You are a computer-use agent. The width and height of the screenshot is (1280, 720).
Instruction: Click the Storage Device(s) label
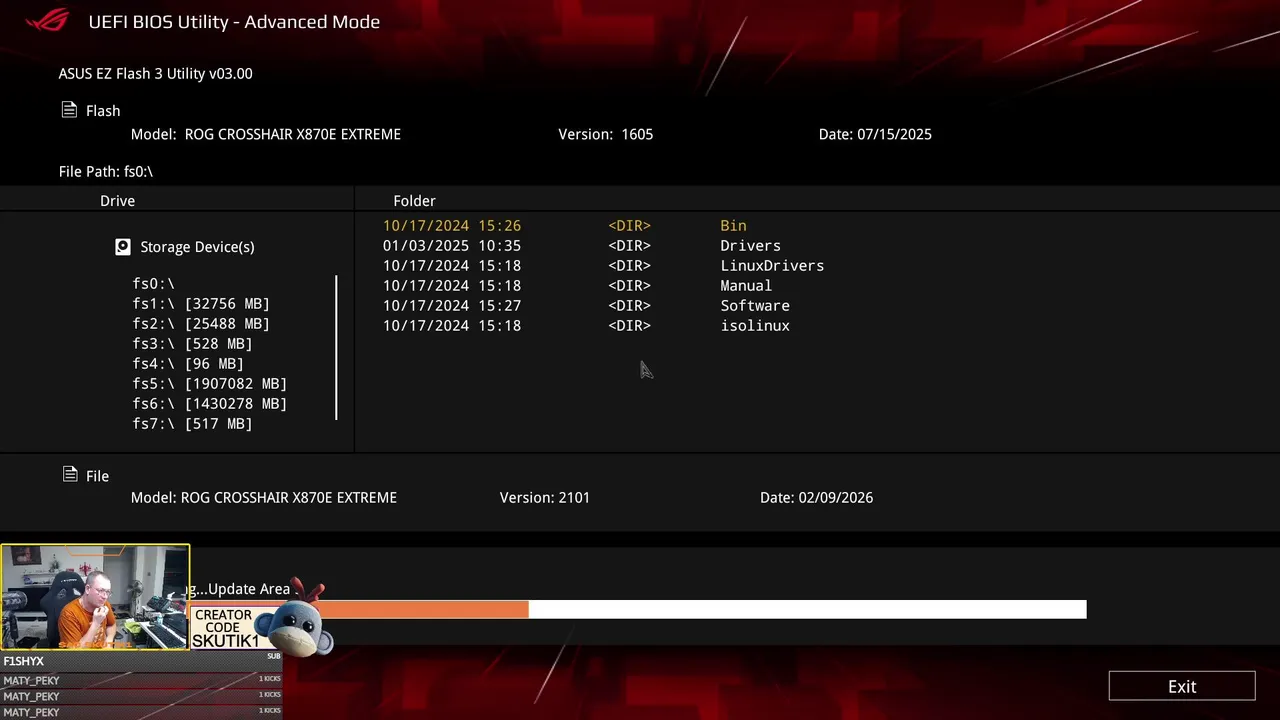tap(197, 247)
